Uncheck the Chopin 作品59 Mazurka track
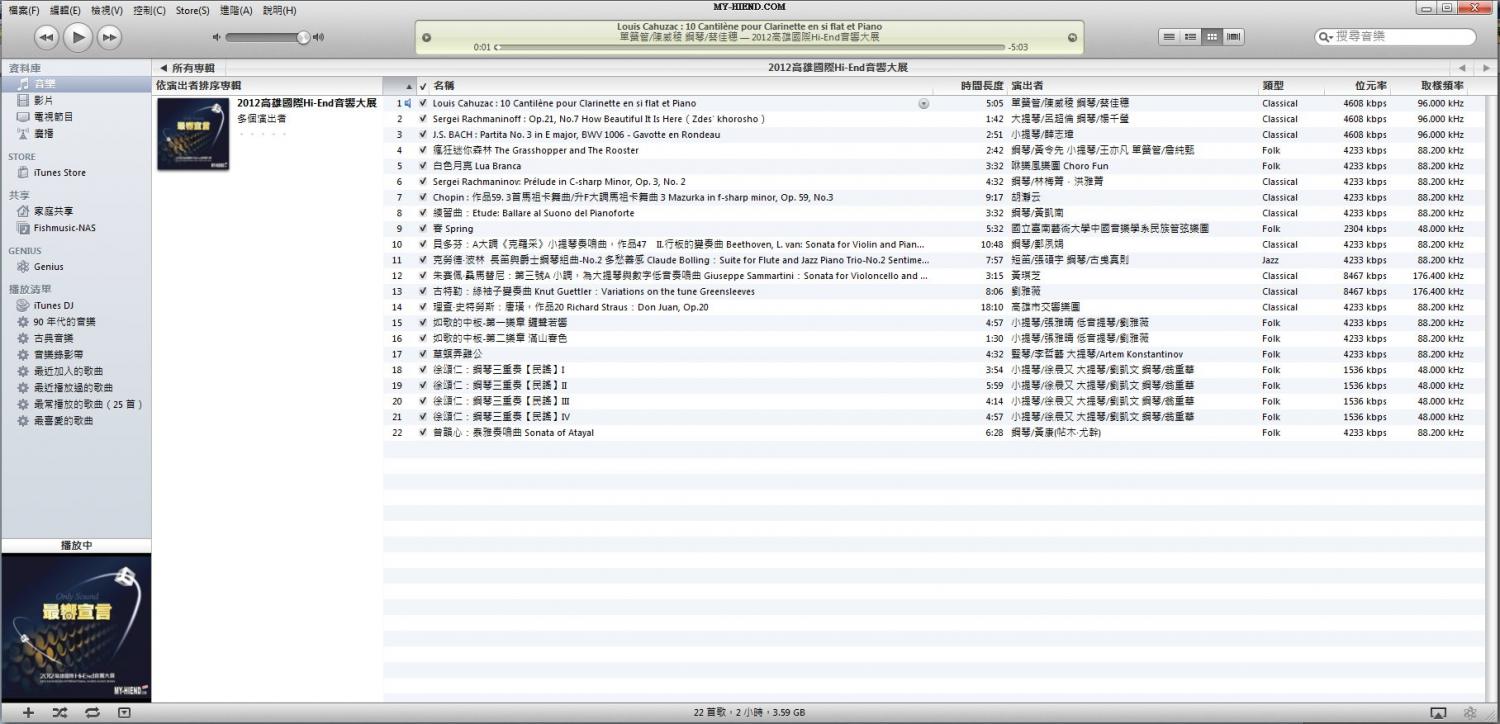This screenshot has width=1500, height=724. (423, 197)
